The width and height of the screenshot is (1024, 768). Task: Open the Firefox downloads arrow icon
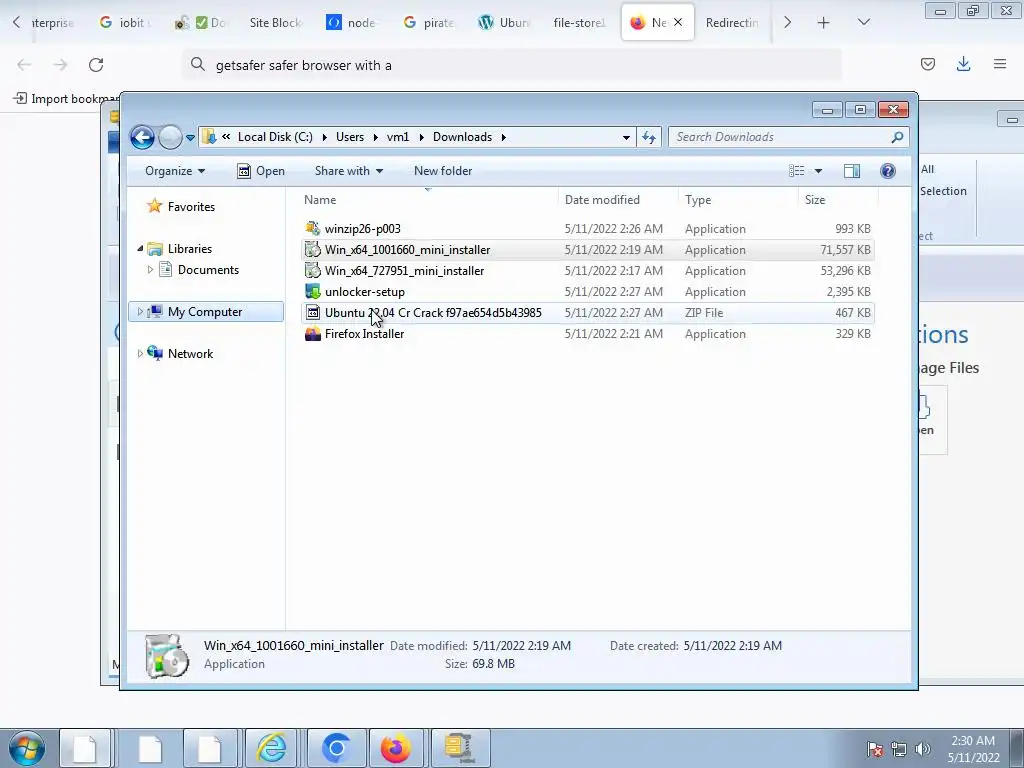[963, 64]
